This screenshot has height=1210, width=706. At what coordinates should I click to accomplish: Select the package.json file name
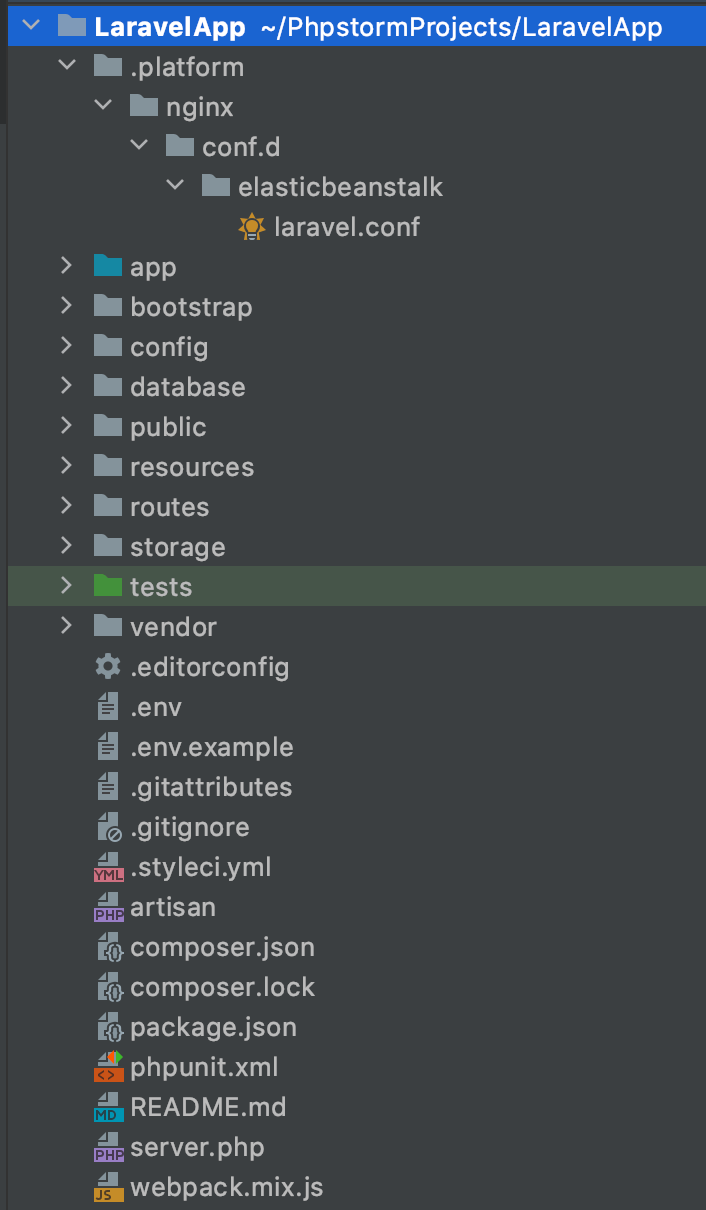coord(214,1028)
